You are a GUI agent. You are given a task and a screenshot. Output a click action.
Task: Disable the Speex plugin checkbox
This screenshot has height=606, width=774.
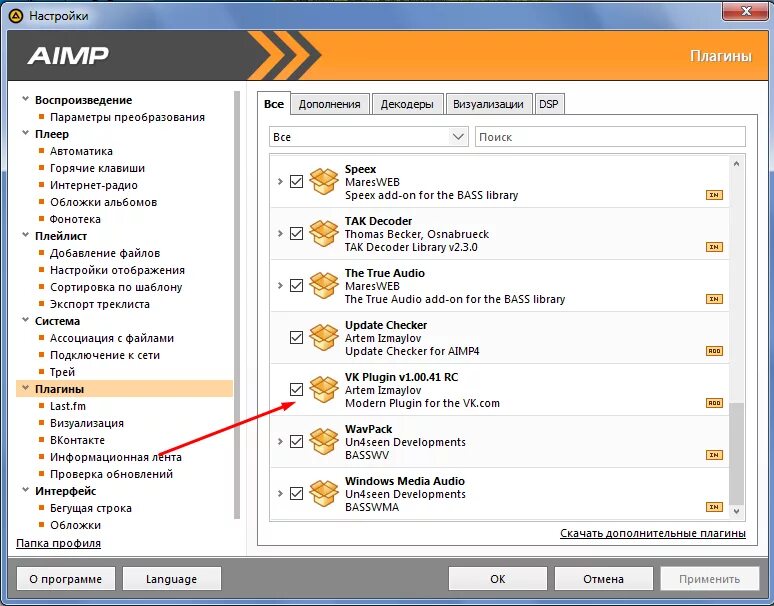click(296, 181)
